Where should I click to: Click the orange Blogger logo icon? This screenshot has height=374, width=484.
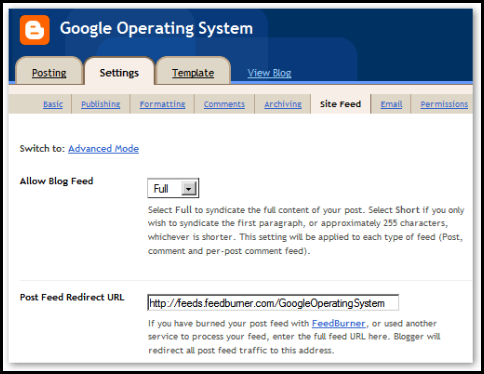(35, 30)
